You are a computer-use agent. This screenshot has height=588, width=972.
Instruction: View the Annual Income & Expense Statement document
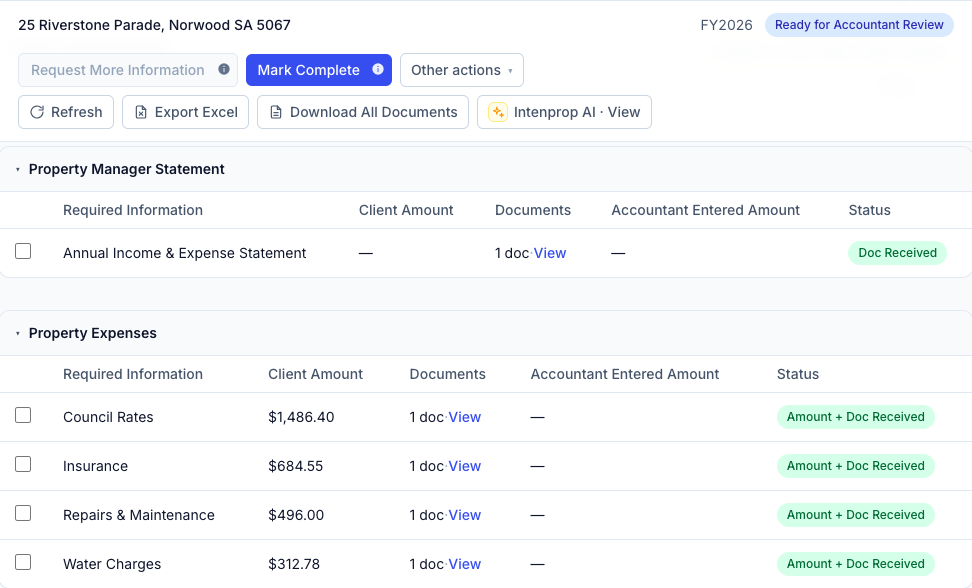click(550, 253)
